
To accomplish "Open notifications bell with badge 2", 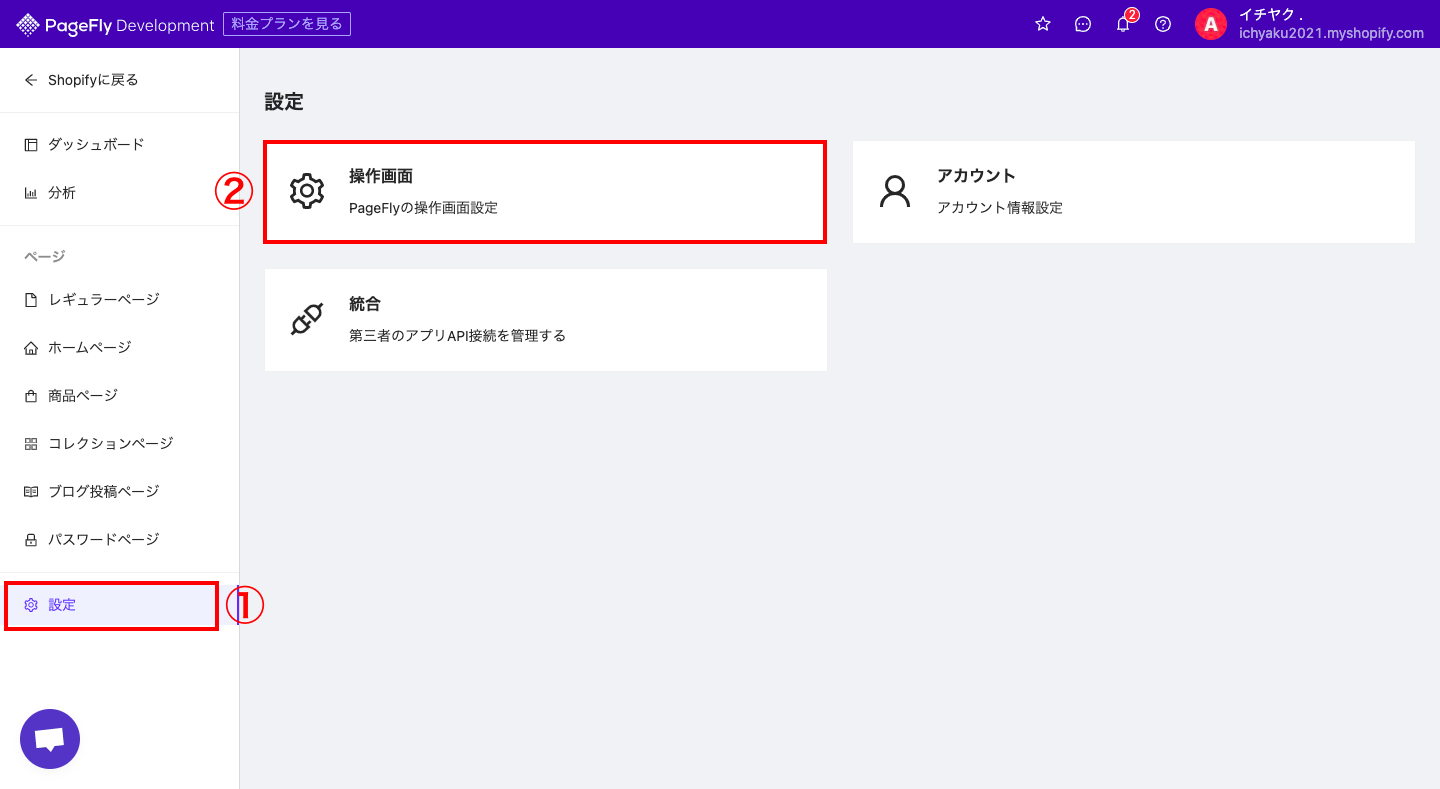I will click(1124, 23).
